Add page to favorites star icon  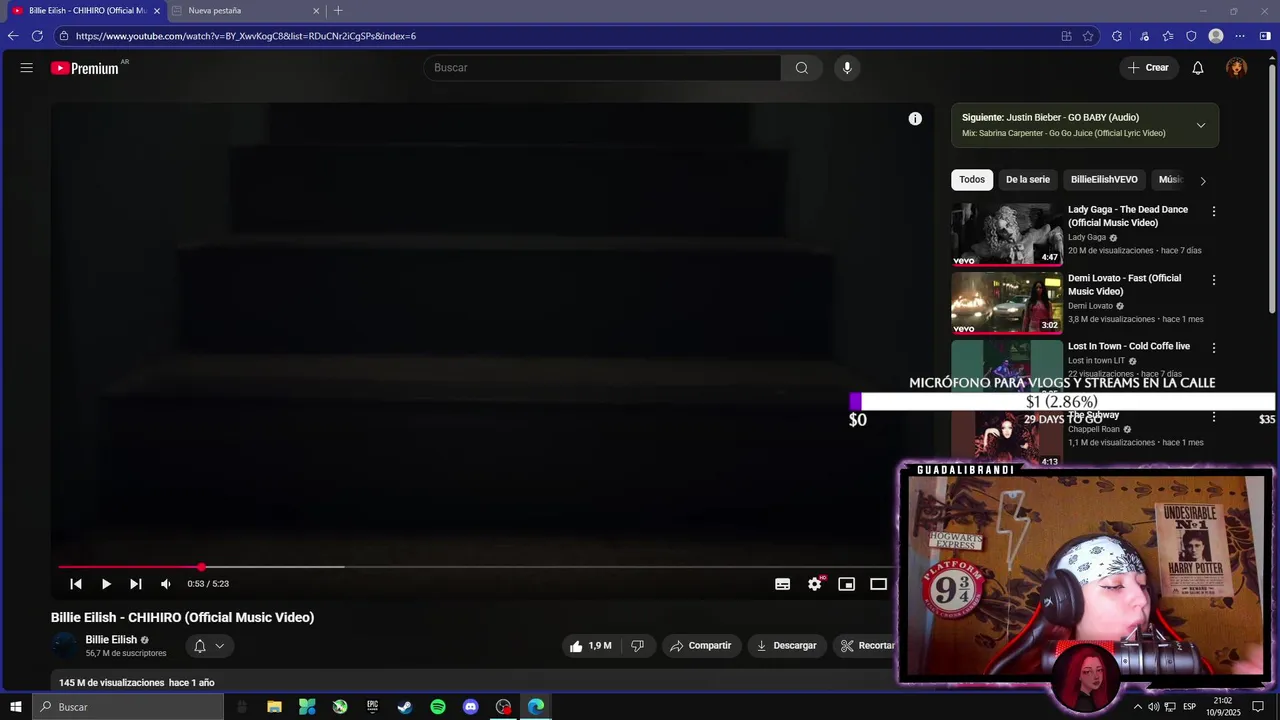click(x=1088, y=36)
